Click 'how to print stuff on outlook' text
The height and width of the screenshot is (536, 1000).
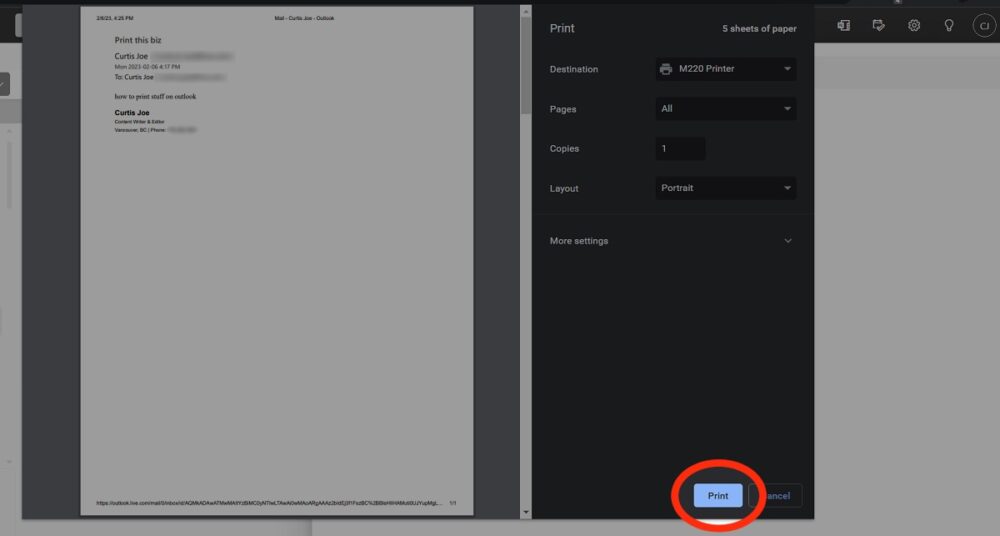(x=155, y=96)
